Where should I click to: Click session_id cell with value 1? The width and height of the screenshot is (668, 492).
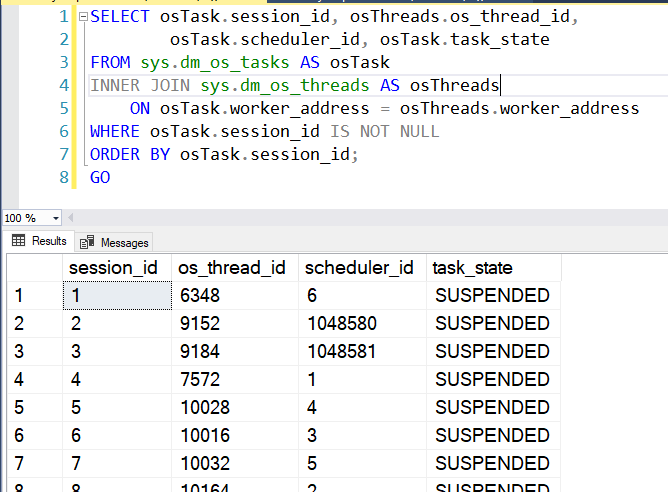pos(117,295)
